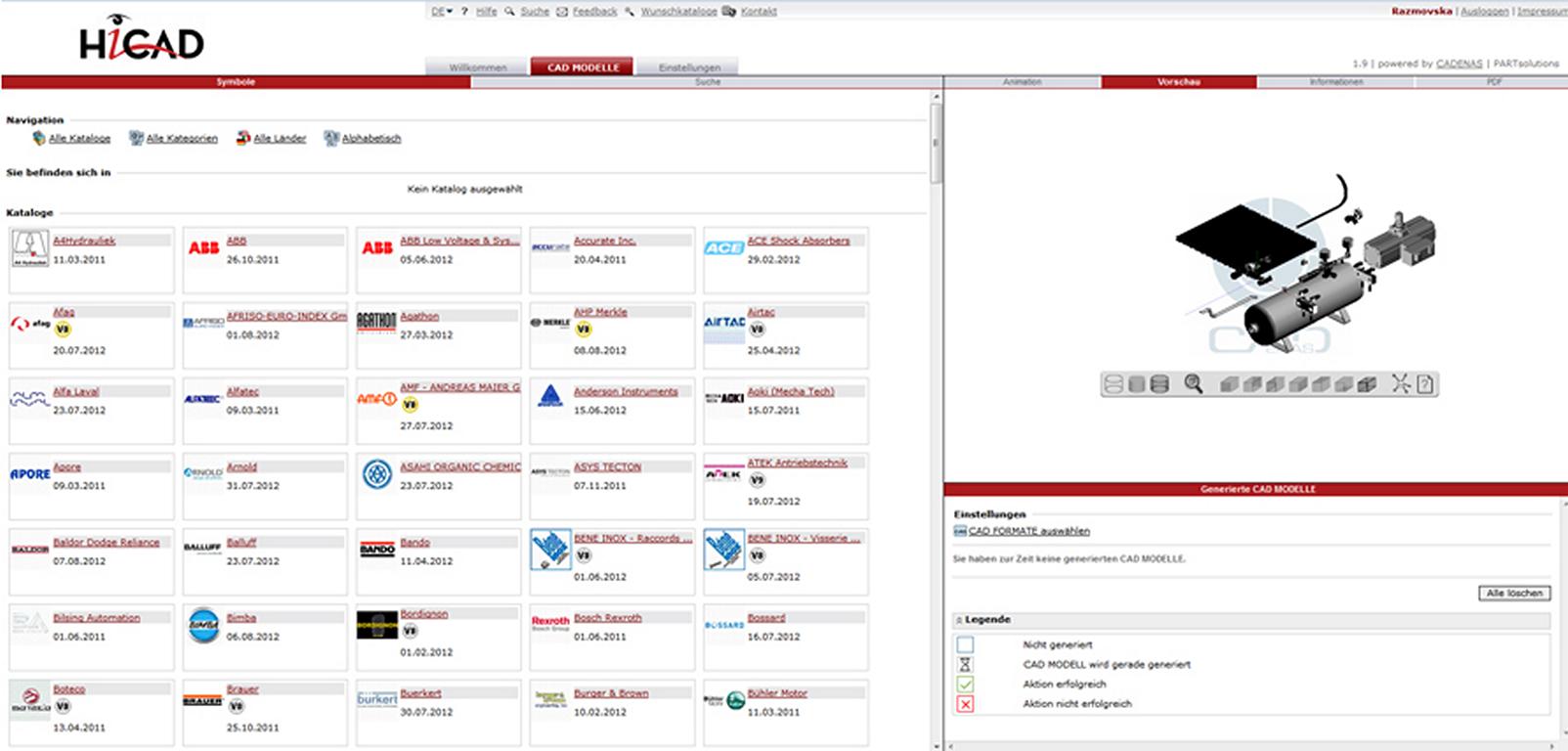Click the Bimba round logo
This screenshot has height=751, width=1568.
click(x=203, y=626)
